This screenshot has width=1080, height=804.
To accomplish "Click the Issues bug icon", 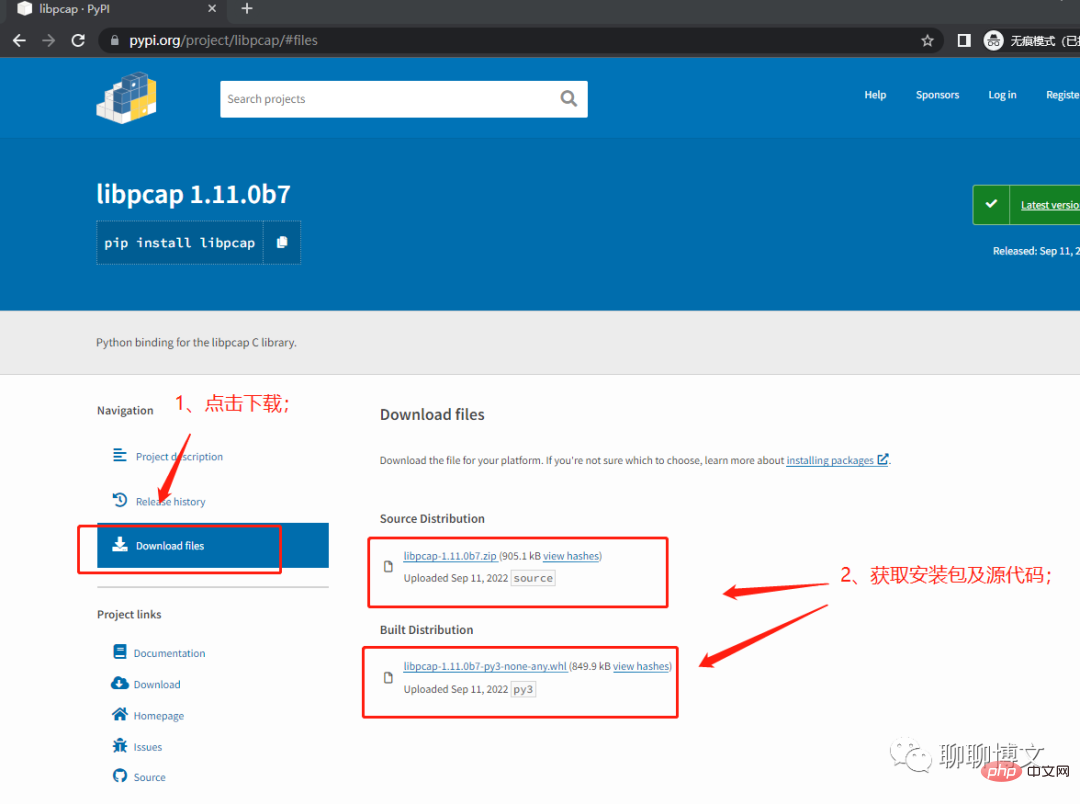I will point(120,745).
